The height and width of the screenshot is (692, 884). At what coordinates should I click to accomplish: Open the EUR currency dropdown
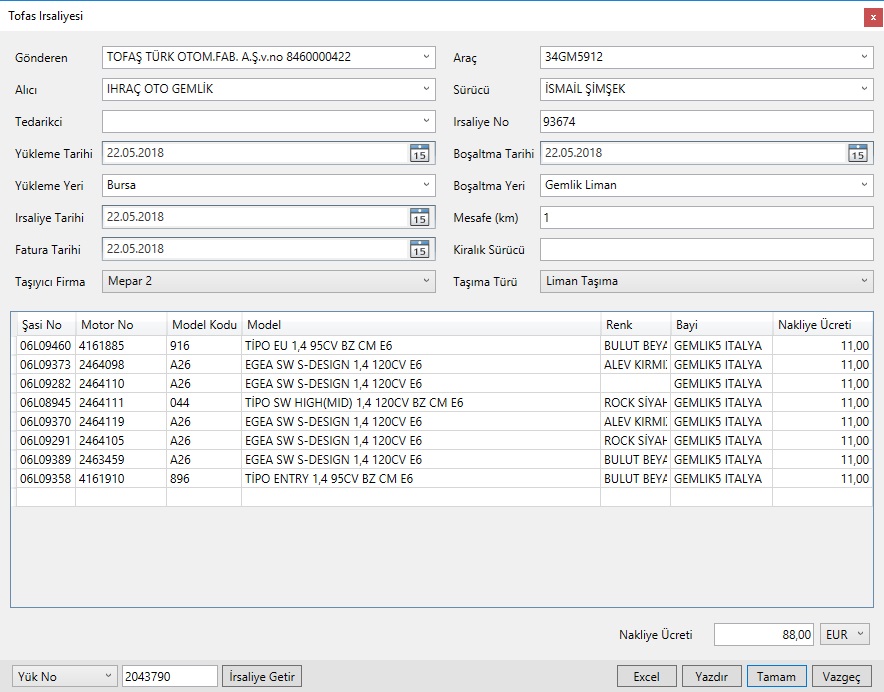point(845,634)
